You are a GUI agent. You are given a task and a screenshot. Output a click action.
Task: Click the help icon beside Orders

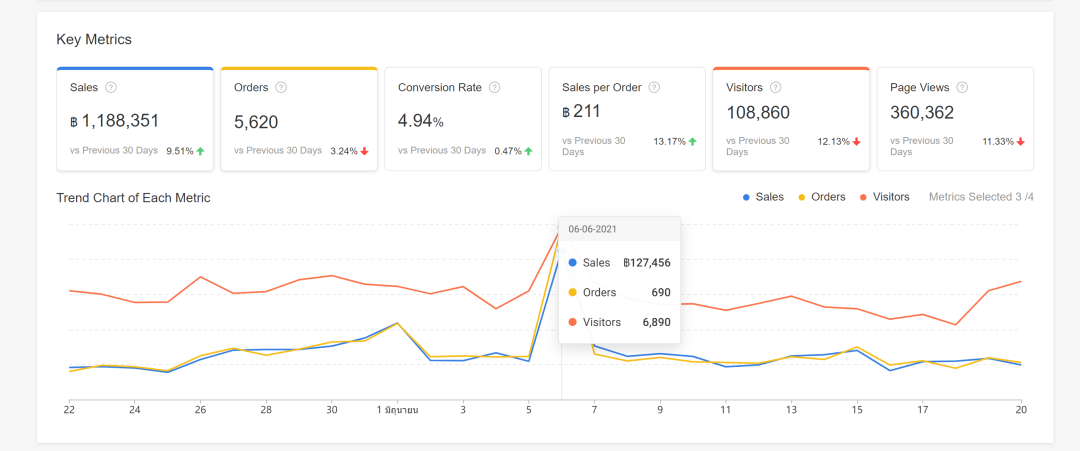281,88
